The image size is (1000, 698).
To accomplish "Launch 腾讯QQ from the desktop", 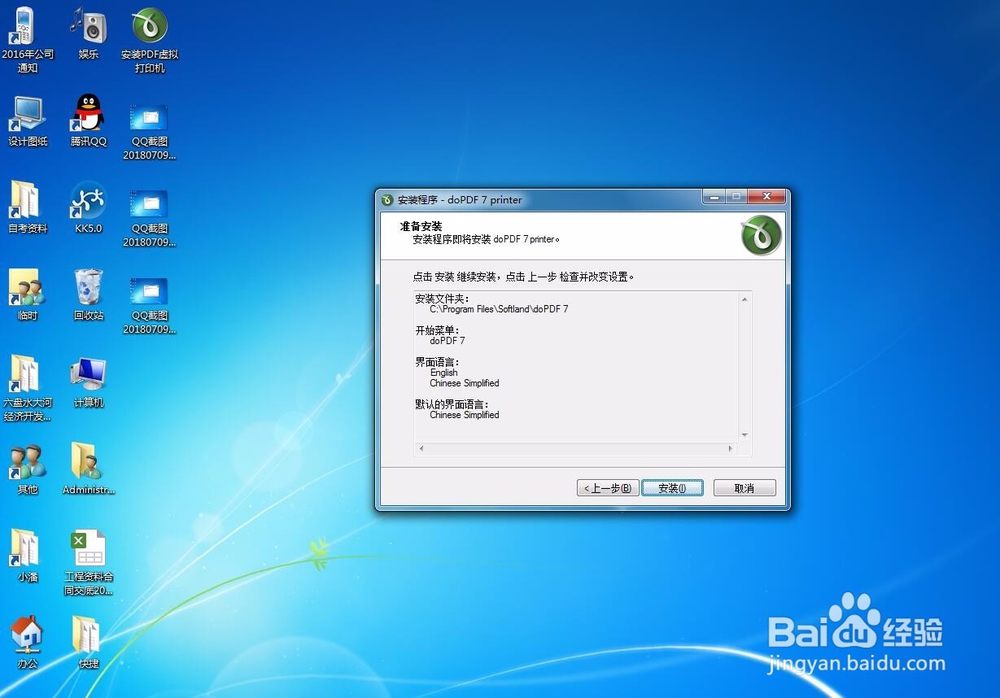I will pos(89,121).
